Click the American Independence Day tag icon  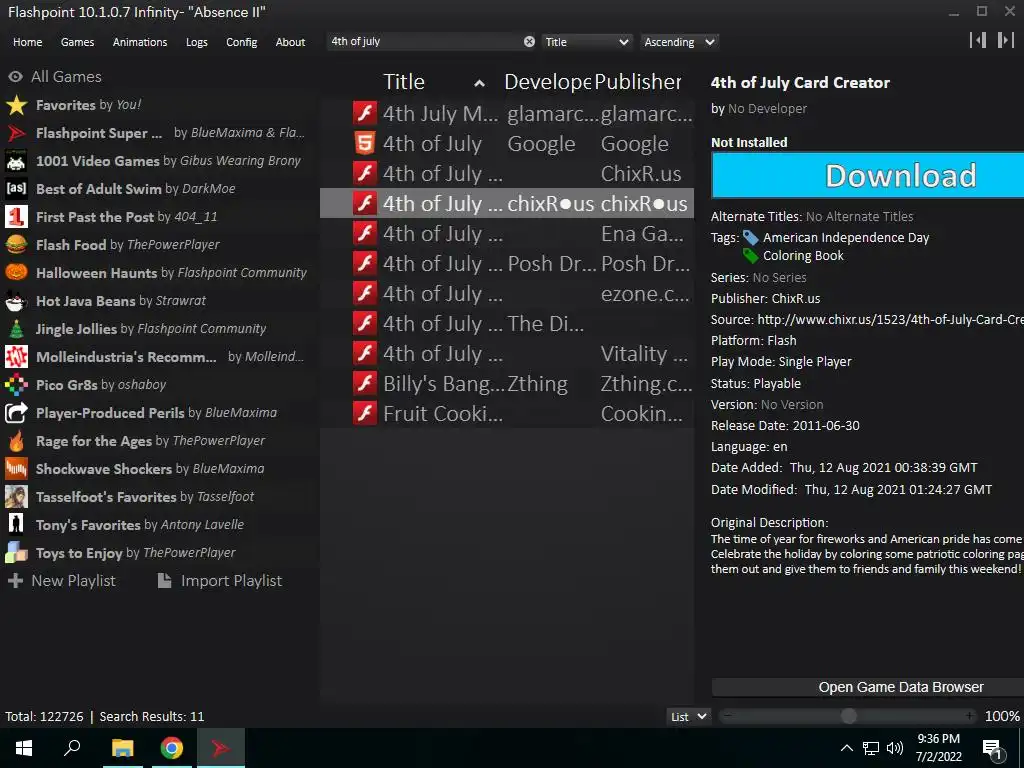(x=751, y=238)
